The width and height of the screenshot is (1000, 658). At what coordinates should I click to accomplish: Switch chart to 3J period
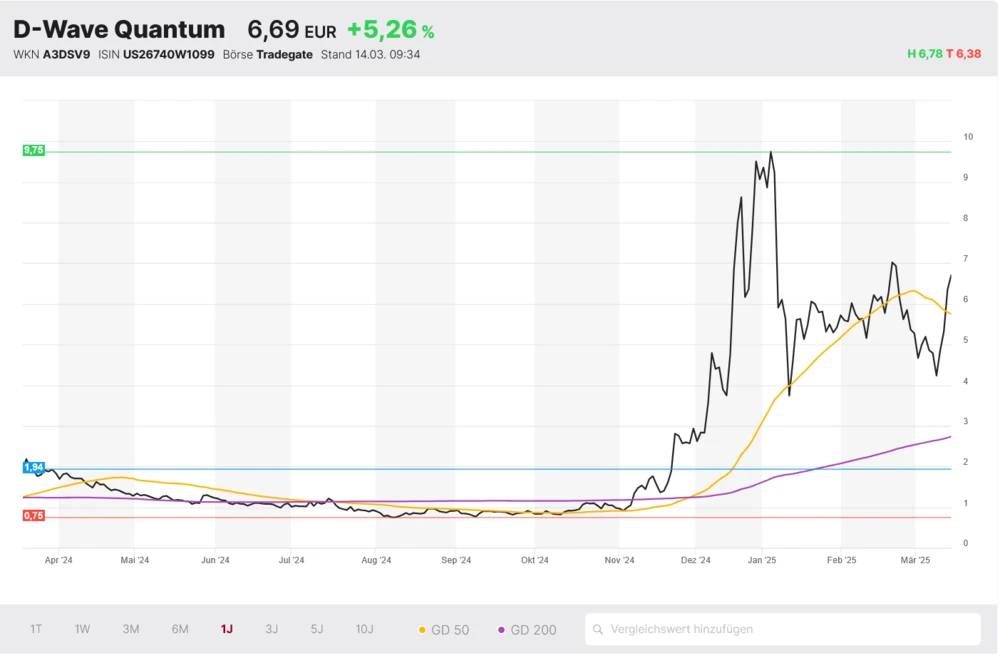tap(272, 629)
